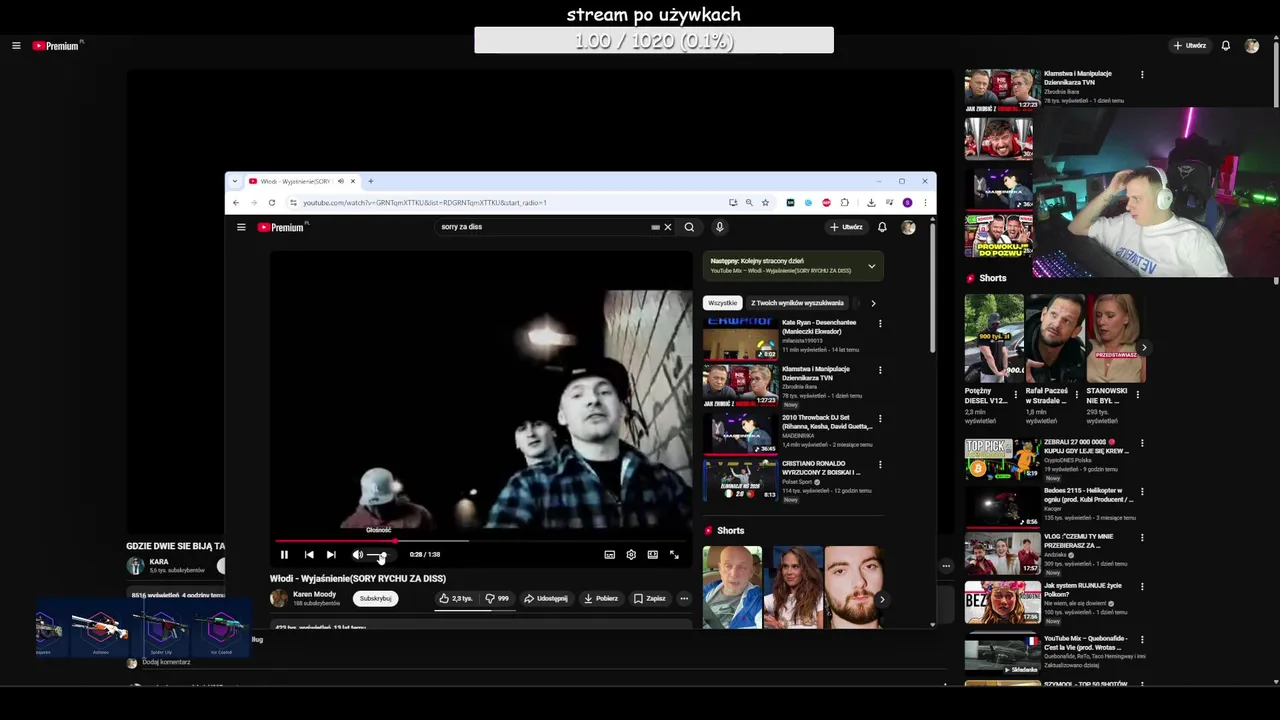Click the Zapisz save button
The image size is (1280, 720).
tap(649, 598)
